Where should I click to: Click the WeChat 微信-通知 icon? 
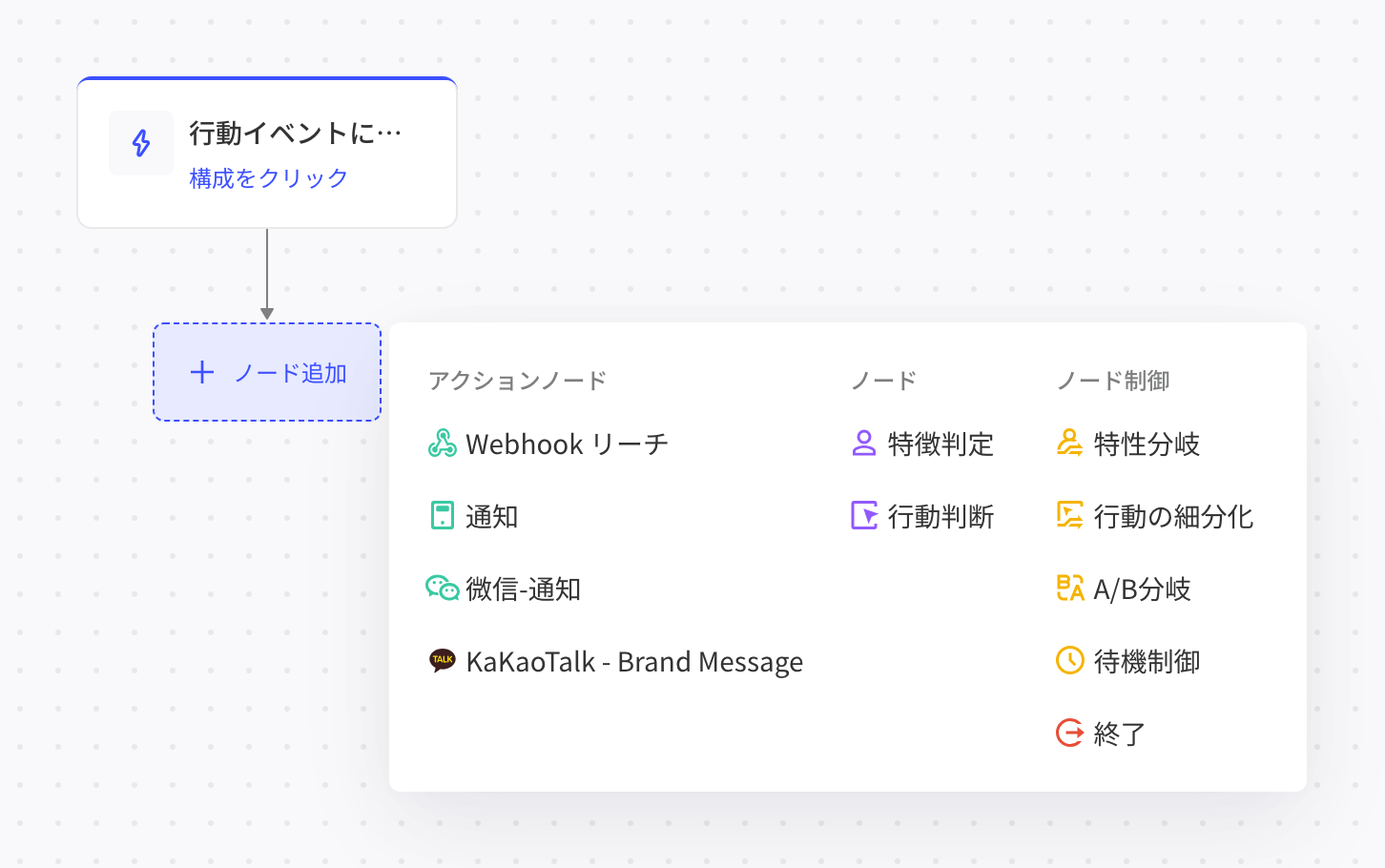[442, 589]
